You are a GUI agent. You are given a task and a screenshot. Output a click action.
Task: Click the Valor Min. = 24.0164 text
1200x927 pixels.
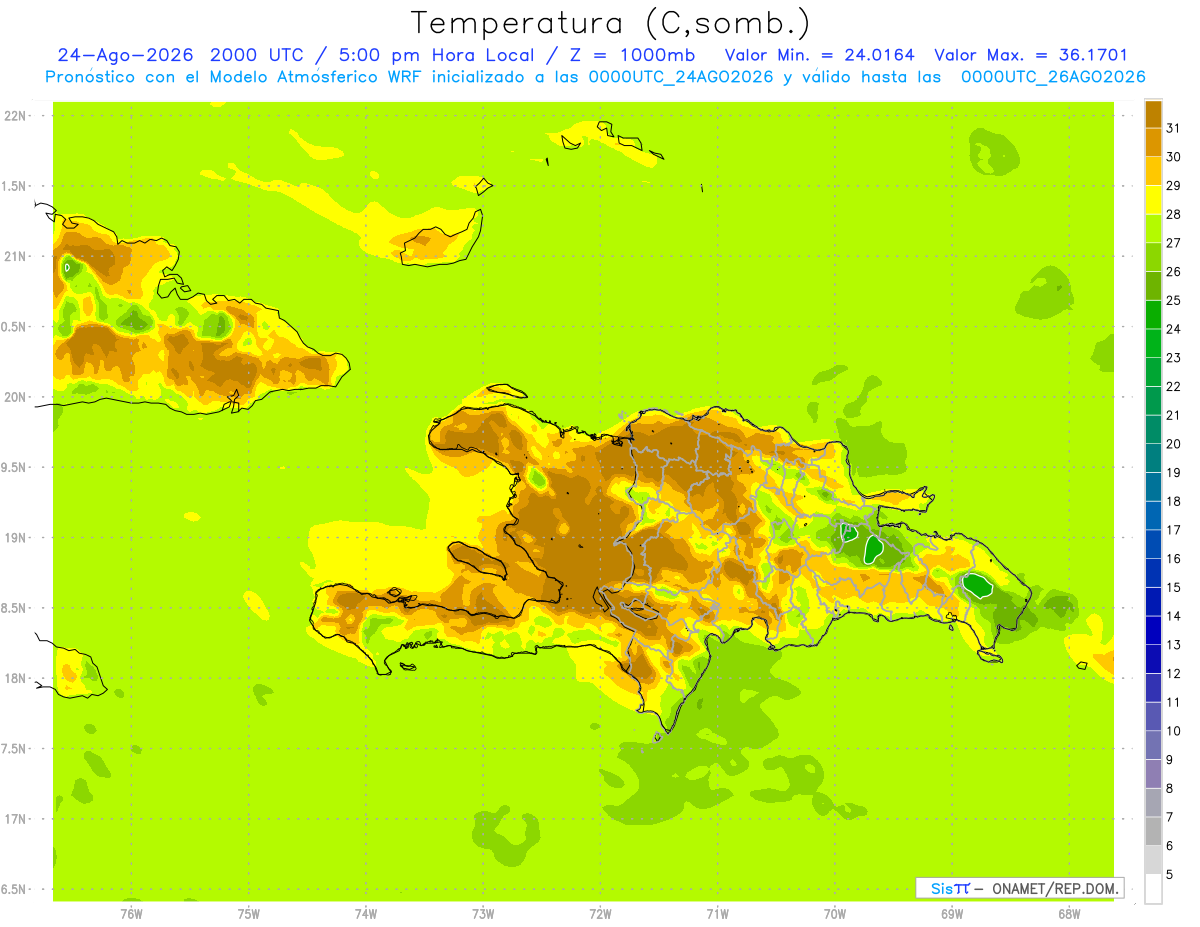pyautogui.click(x=819, y=55)
